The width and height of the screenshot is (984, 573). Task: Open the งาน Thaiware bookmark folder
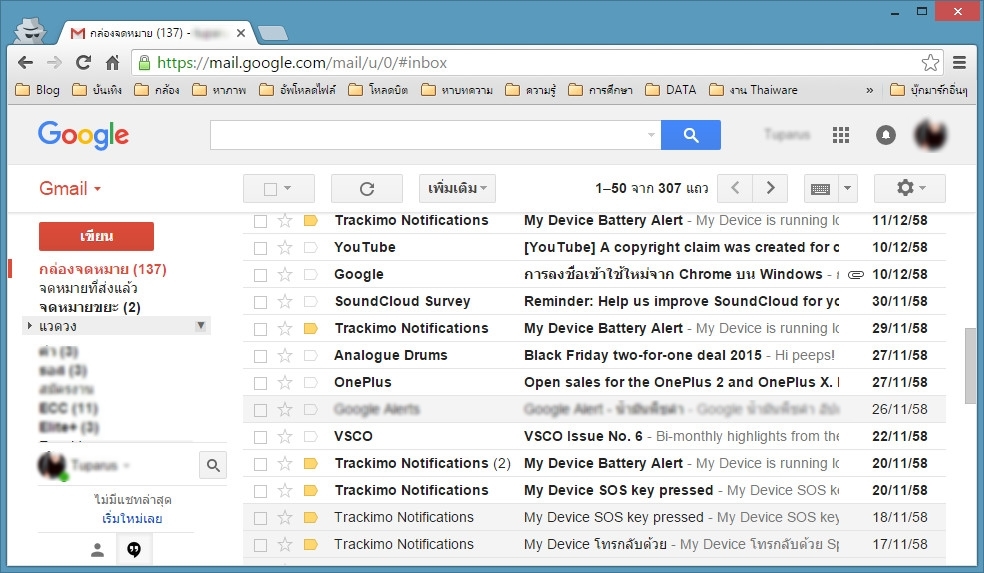pos(754,90)
